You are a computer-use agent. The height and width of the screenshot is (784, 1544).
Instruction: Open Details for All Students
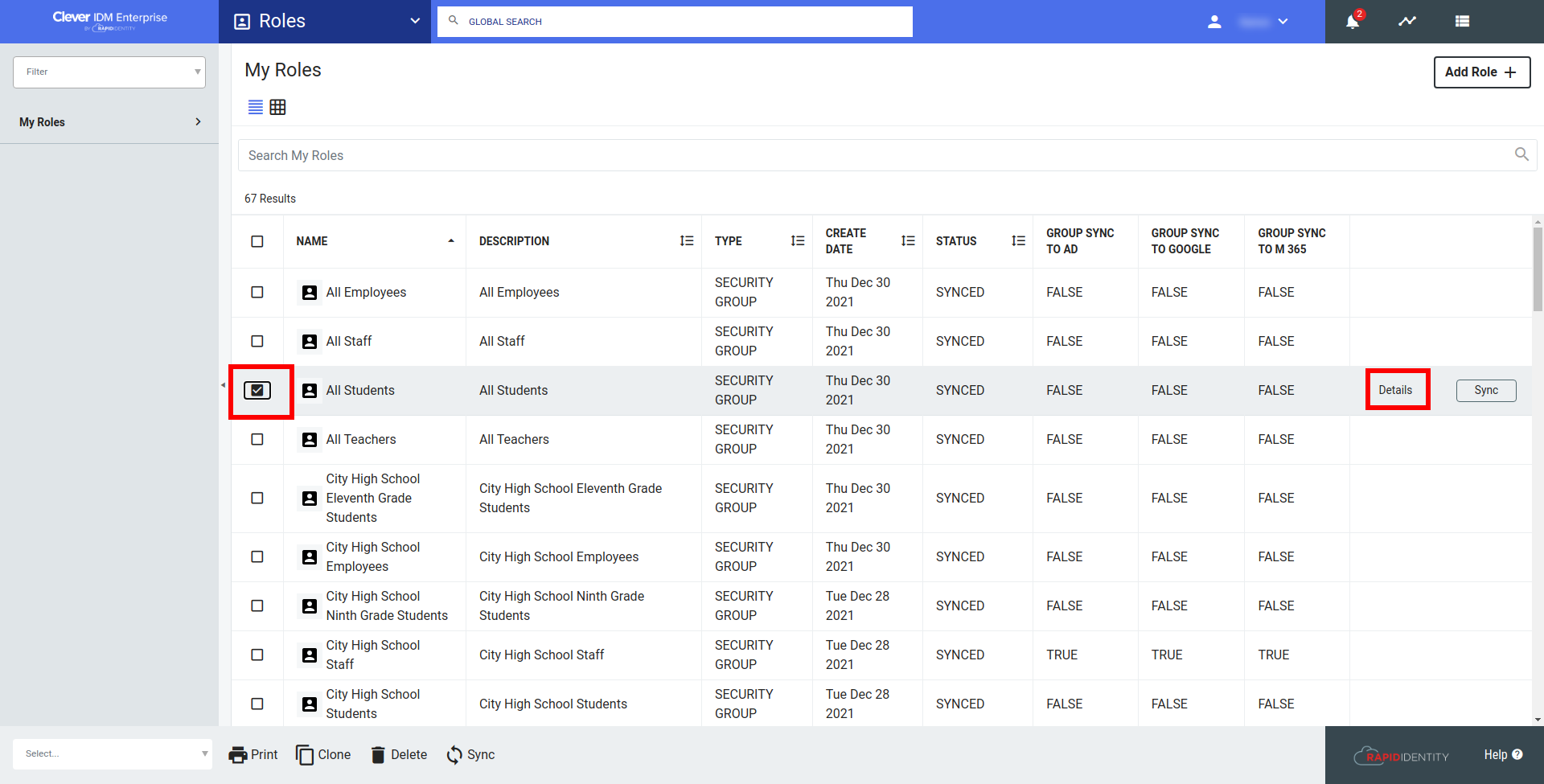(x=1395, y=390)
